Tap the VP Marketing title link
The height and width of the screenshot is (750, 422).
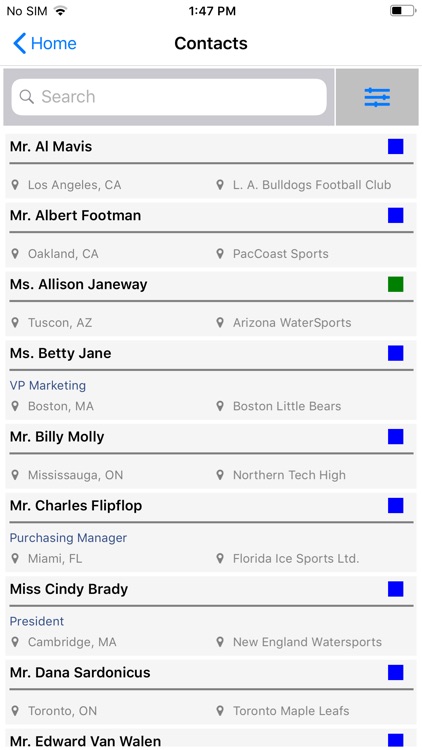[x=48, y=385]
